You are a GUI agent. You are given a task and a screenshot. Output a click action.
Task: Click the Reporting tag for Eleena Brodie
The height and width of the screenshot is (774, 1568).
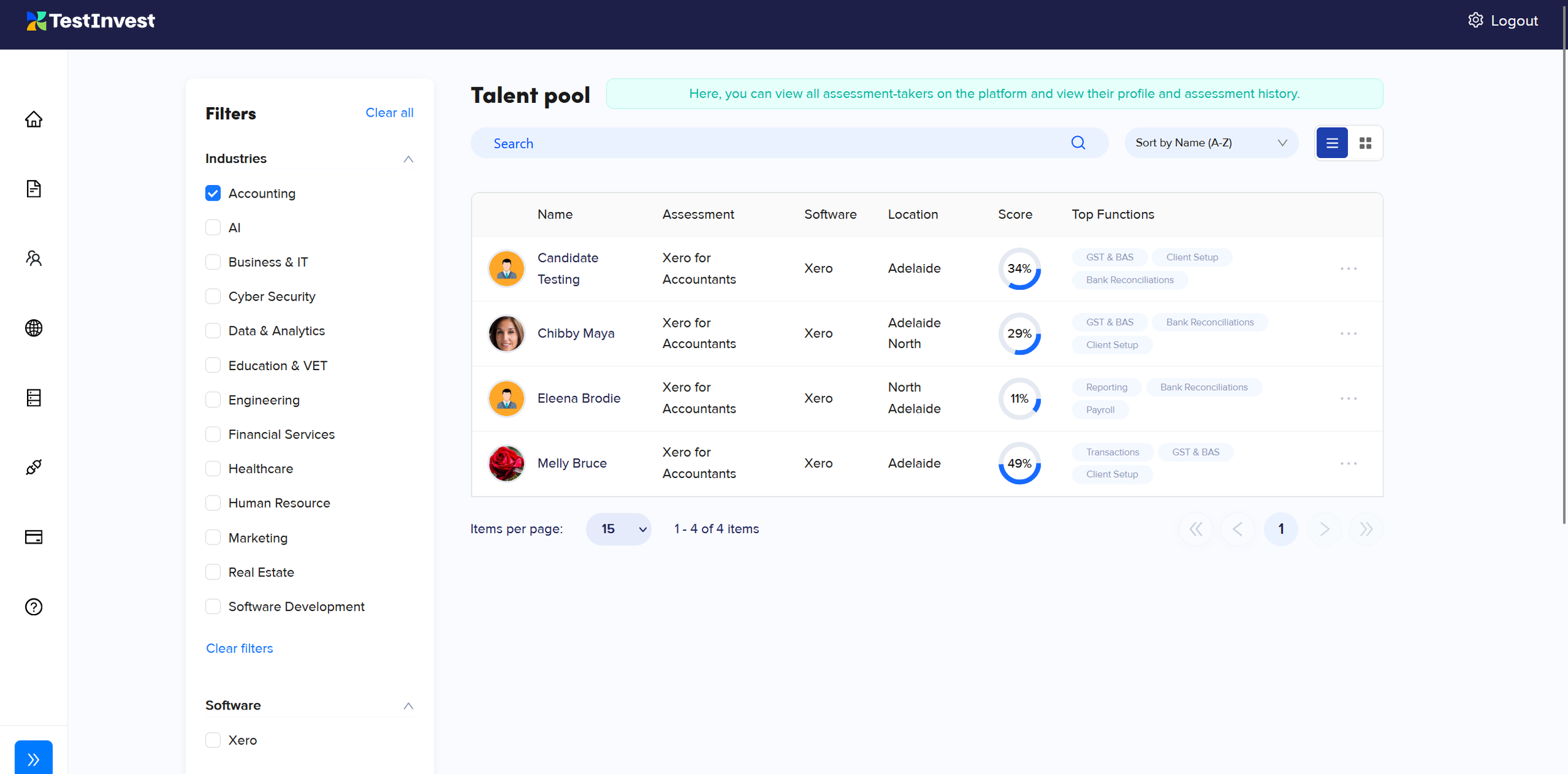coord(1106,387)
